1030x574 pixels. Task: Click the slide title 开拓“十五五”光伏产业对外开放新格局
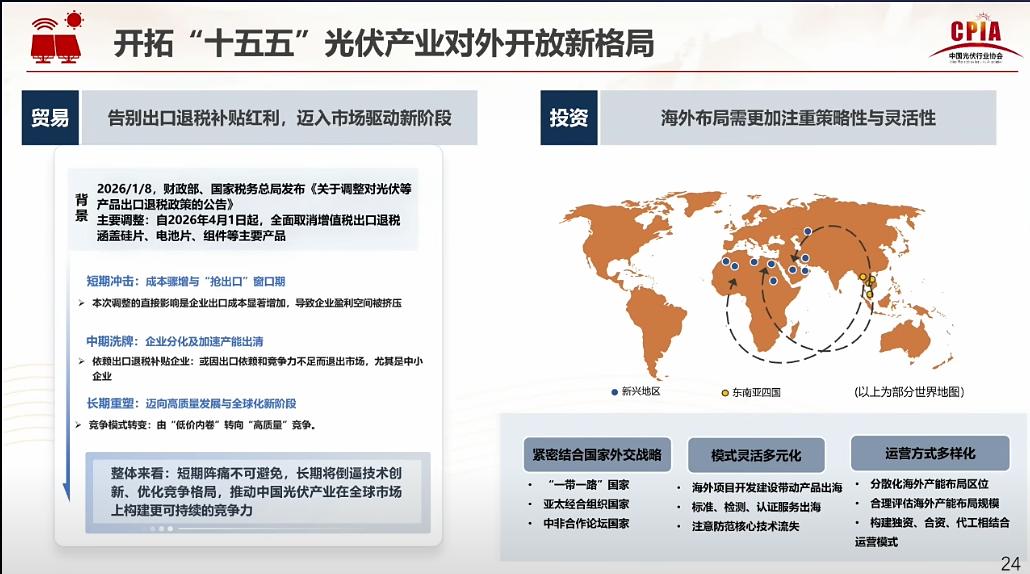coord(383,44)
